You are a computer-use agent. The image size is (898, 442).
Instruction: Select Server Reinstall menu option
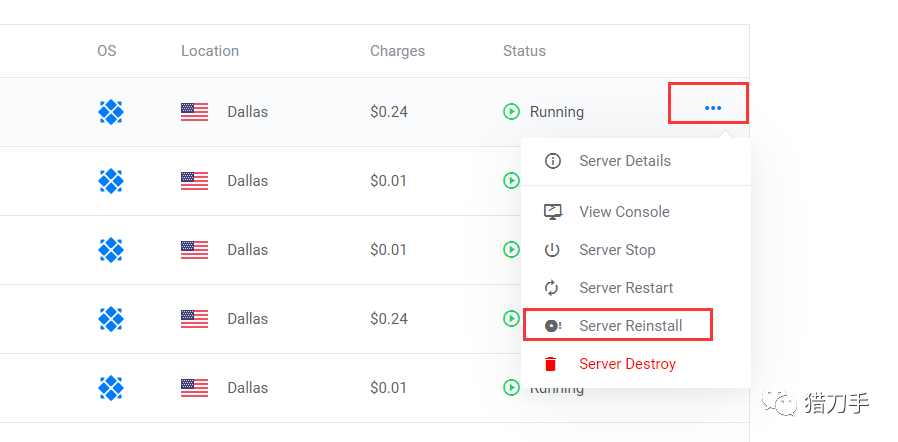pos(630,326)
